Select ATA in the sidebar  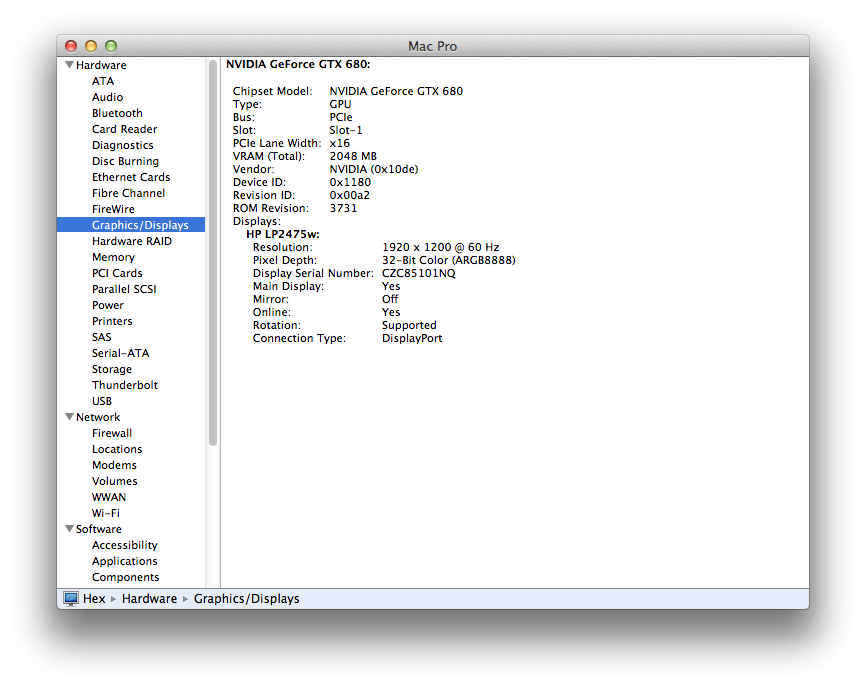103,81
